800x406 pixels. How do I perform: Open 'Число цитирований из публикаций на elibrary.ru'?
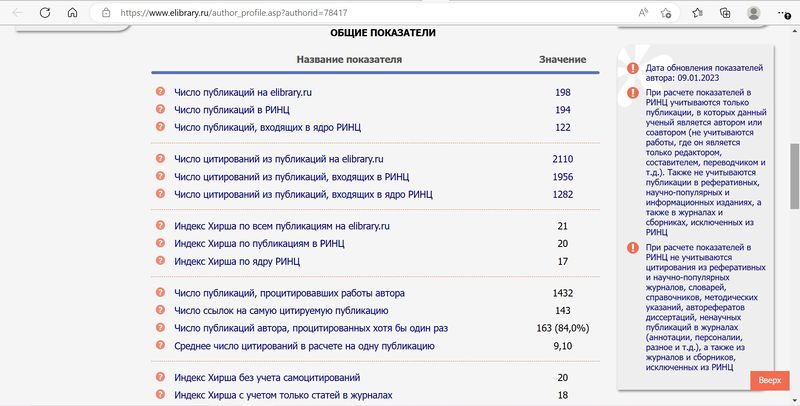[x=279, y=159]
